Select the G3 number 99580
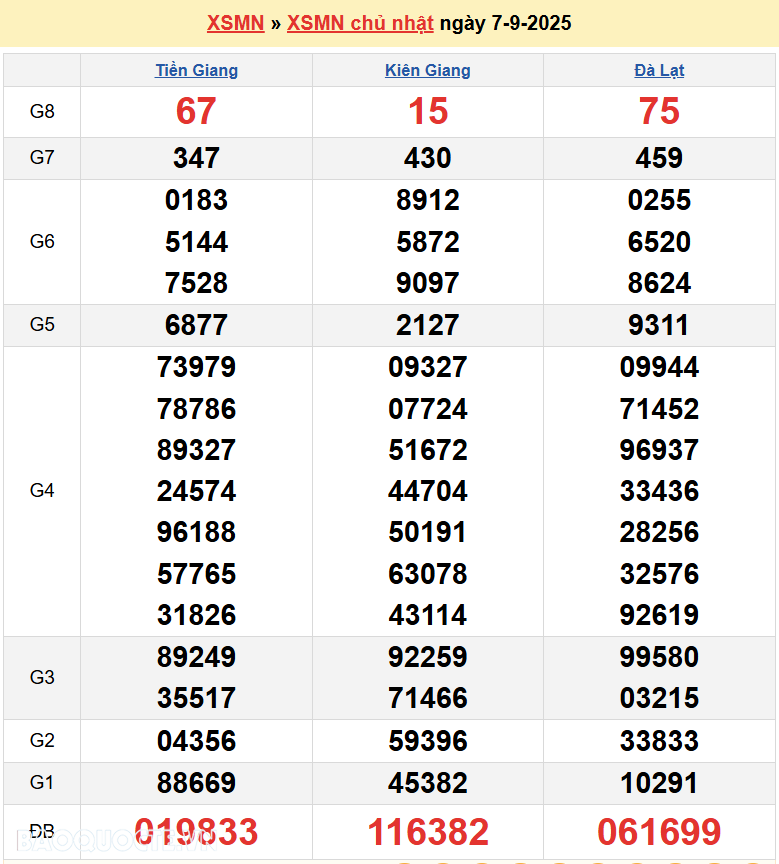Screen dimensions: 779x864 [x=659, y=657]
